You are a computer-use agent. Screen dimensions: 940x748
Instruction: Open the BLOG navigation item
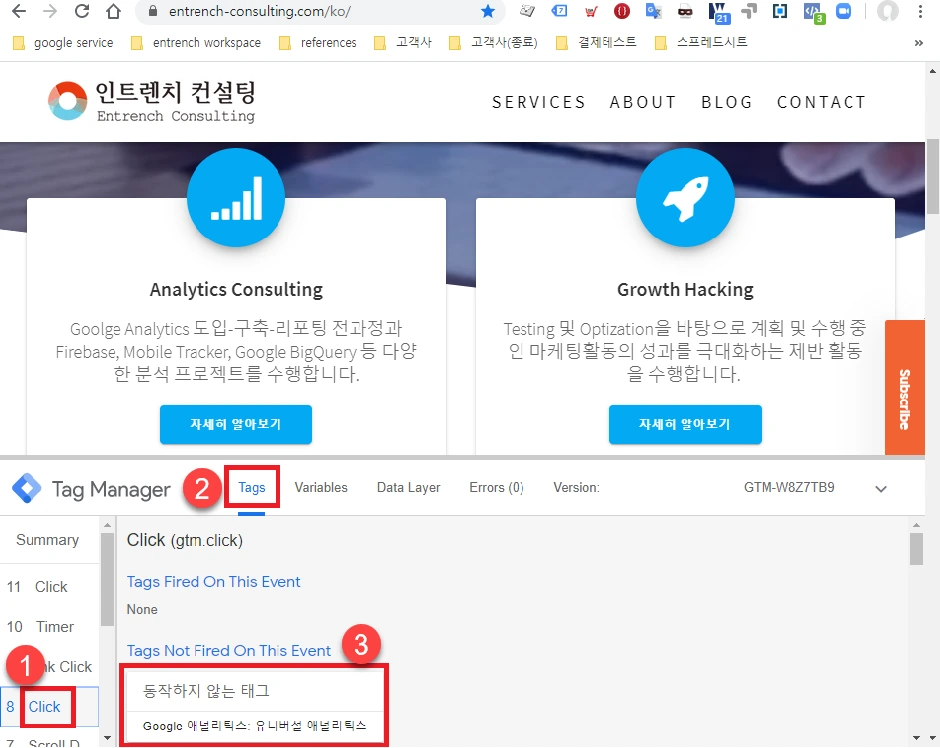(x=727, y=102)
